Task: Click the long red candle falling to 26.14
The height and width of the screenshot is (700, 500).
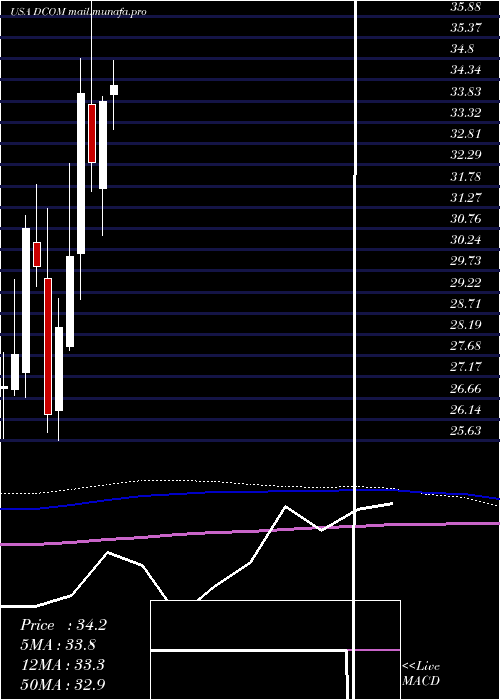Action: [48, 346]
